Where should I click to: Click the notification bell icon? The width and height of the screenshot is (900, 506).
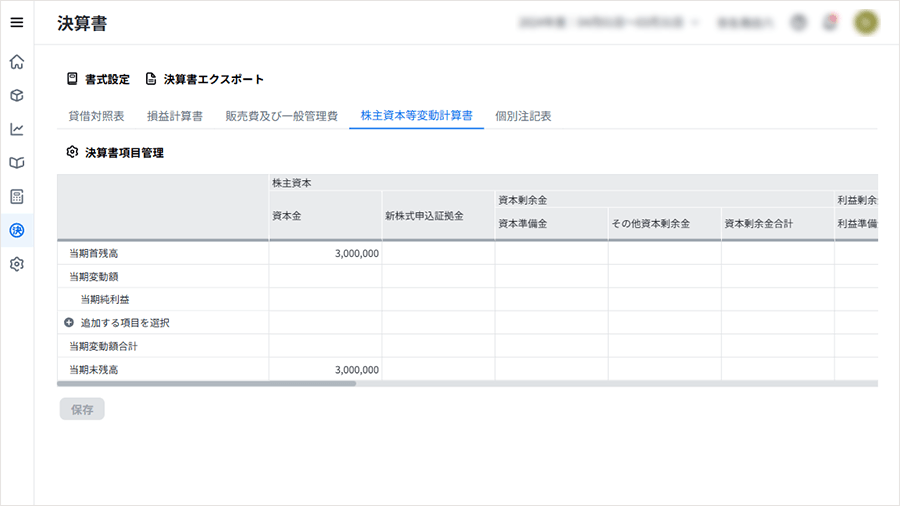click(829, 22)
